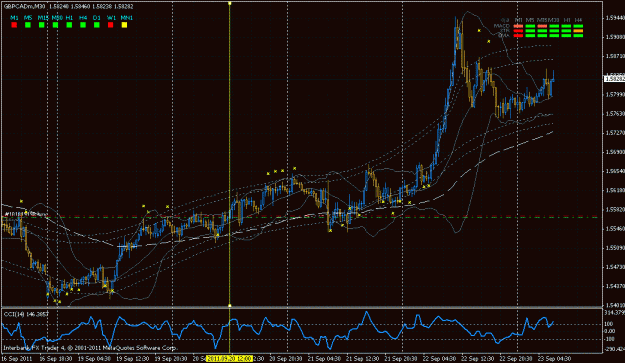
Task: Click the MACD row label in signal panel
Action: tap(501, 26)
